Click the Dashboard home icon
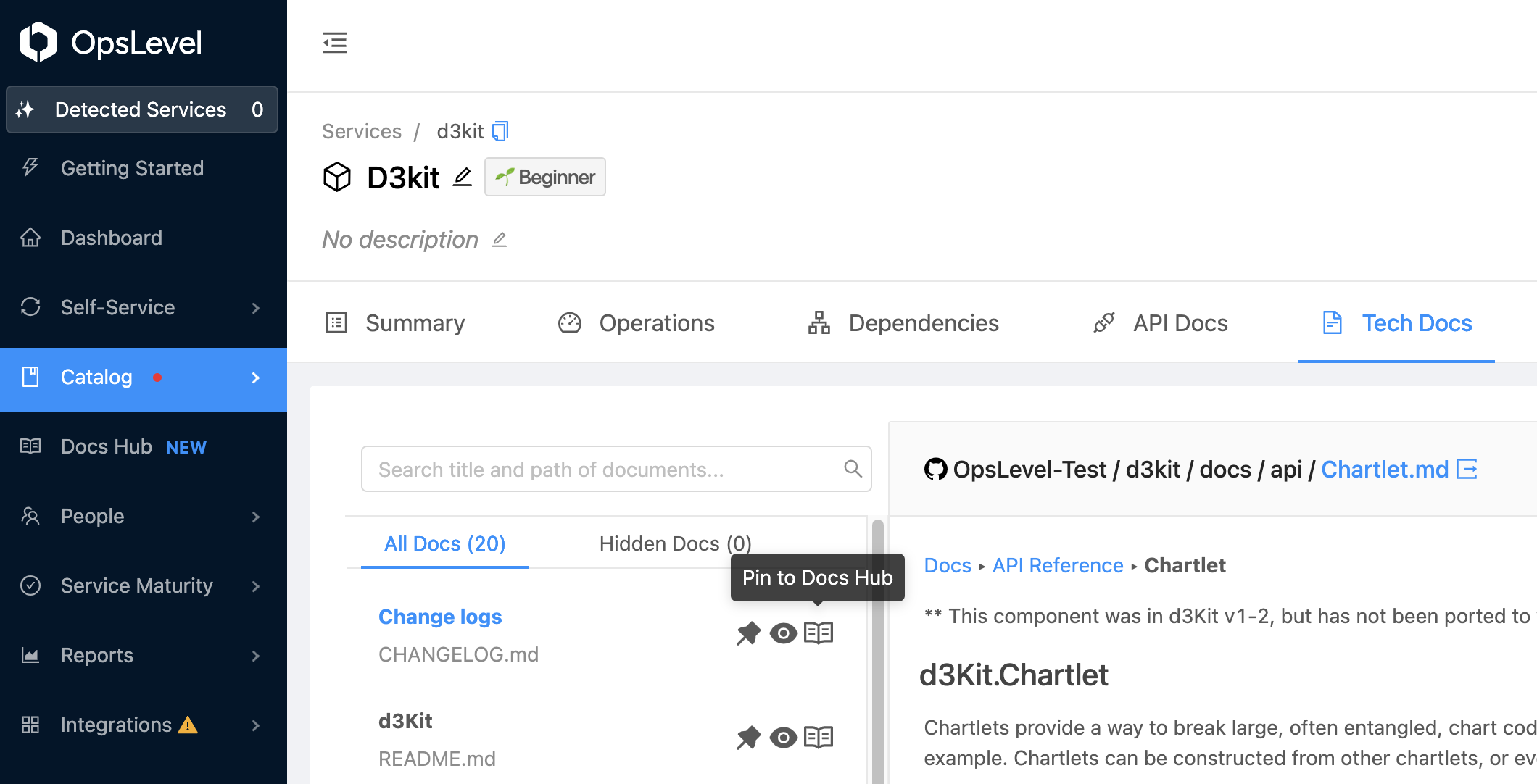The width and height of the screenshot is (1537, 784). coord(30,237)
